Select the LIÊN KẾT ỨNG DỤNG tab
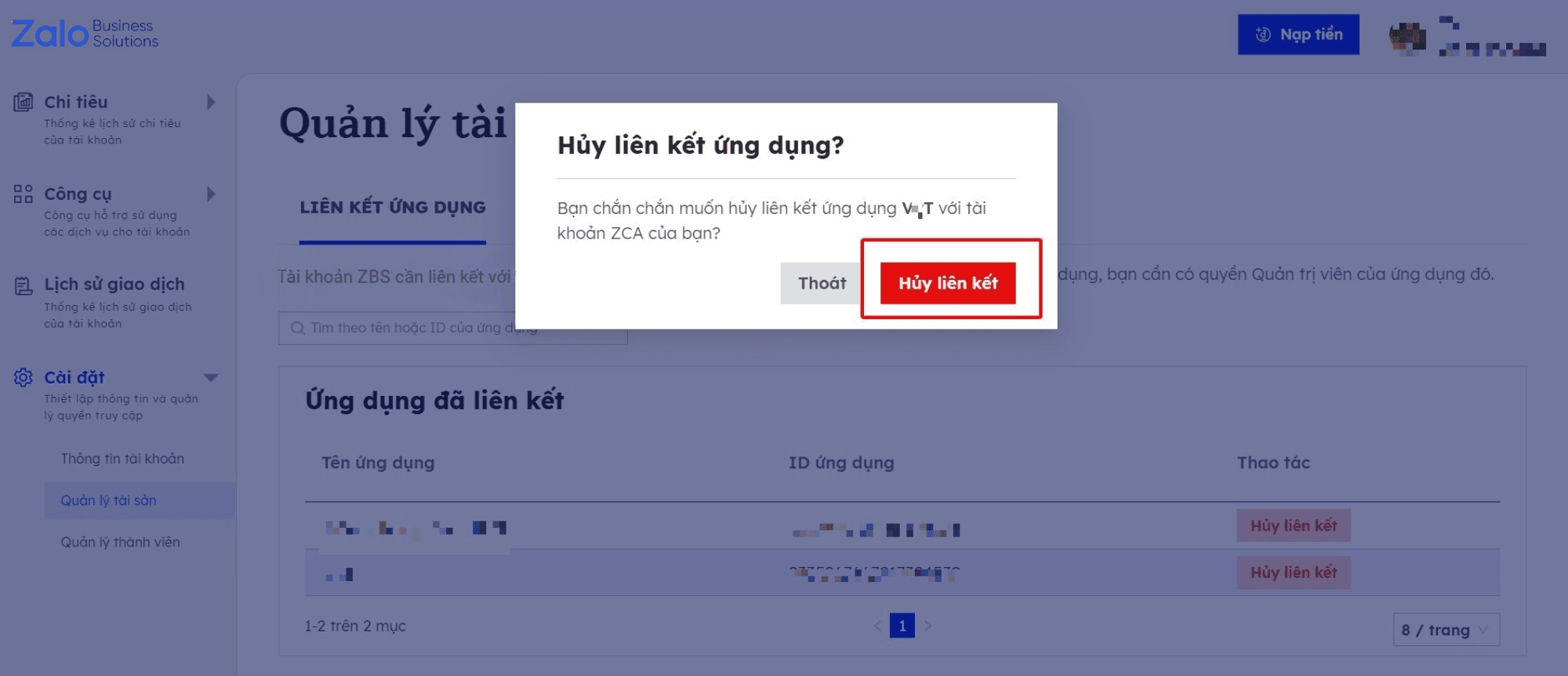Image resolution: width=1568 pixels, height=676 pixels. coord(393,208)
